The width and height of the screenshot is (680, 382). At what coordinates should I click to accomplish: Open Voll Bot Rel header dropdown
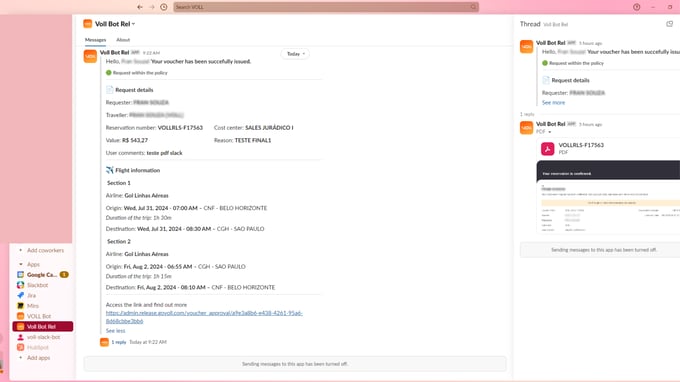click(x=115, y=24)
